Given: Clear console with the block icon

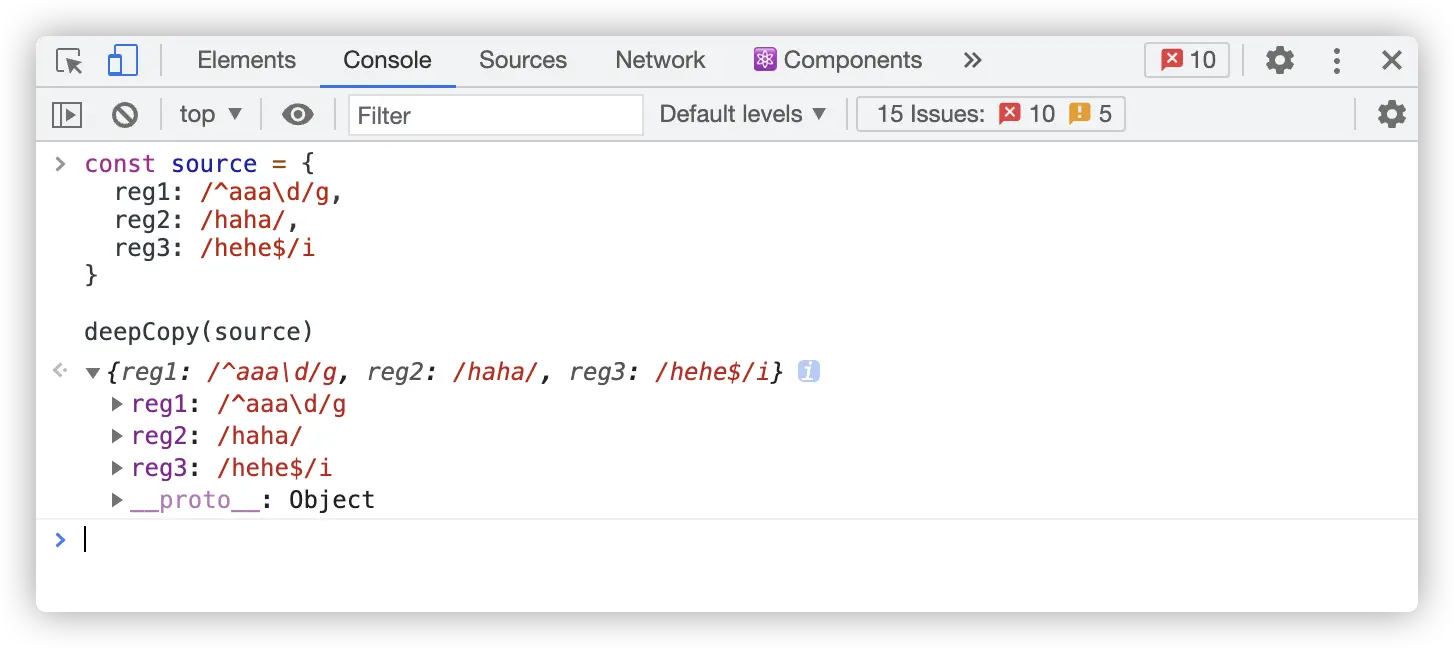Looking at the screenshot, I should click(x=125, y=115).
